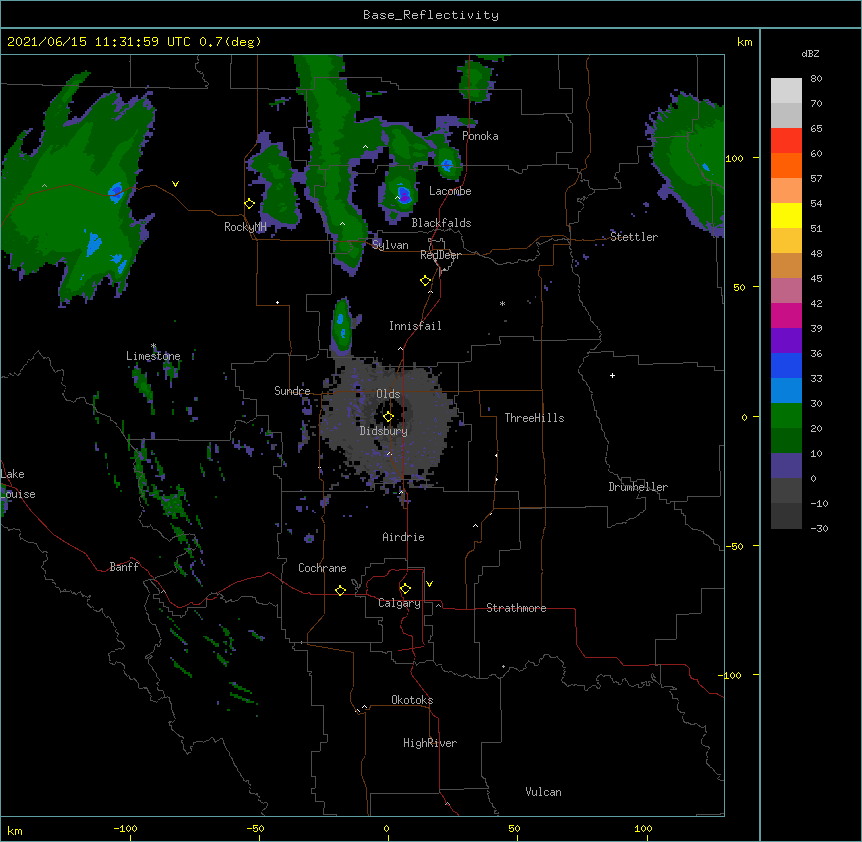
Task: Click the yellow v marker northeast of Calgary
Action: click(429, 584)
